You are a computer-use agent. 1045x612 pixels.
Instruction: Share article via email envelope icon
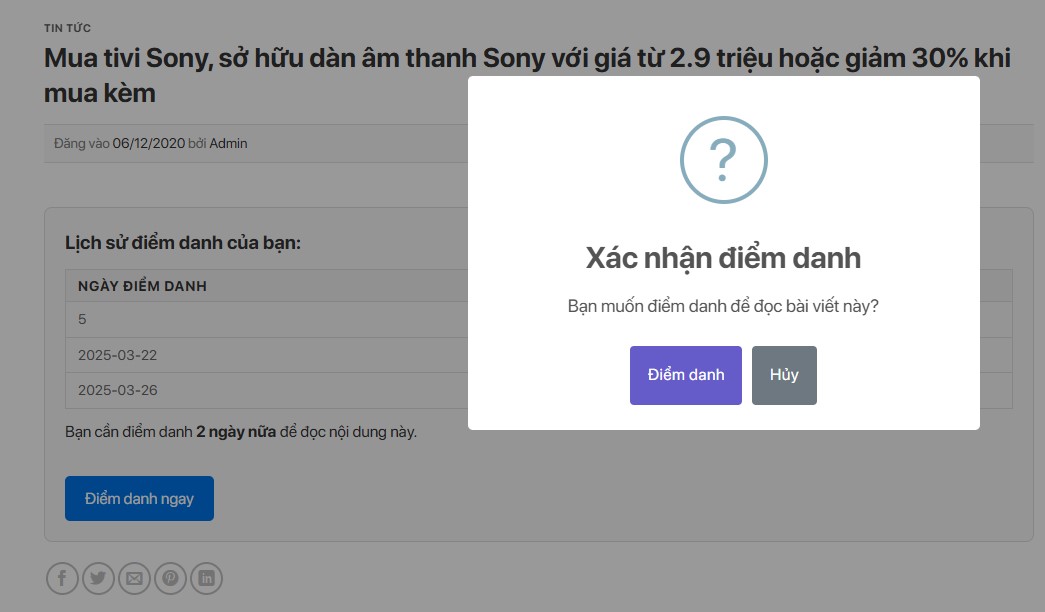[x=134, y=578]
